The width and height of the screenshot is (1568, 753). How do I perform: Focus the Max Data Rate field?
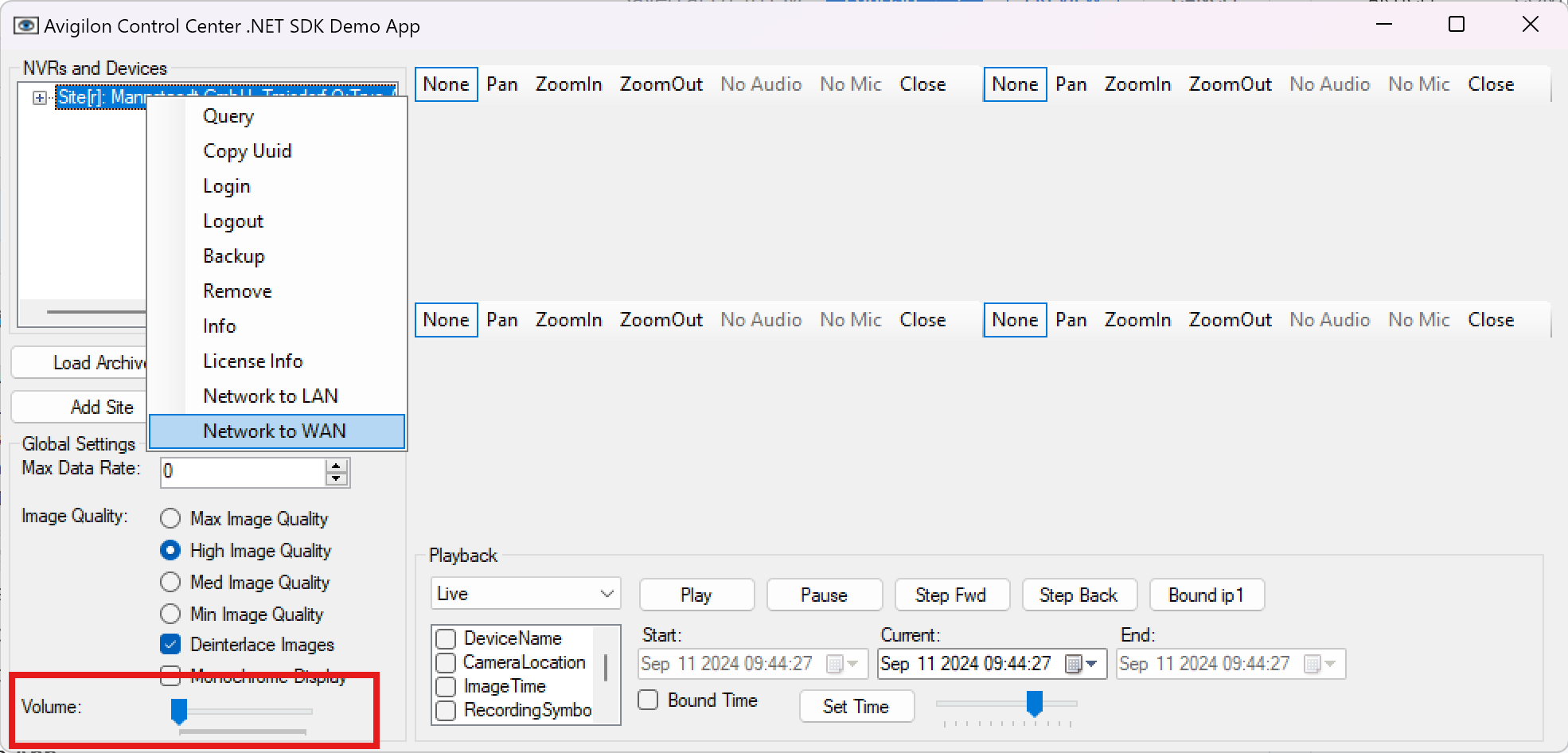point(242,472)
